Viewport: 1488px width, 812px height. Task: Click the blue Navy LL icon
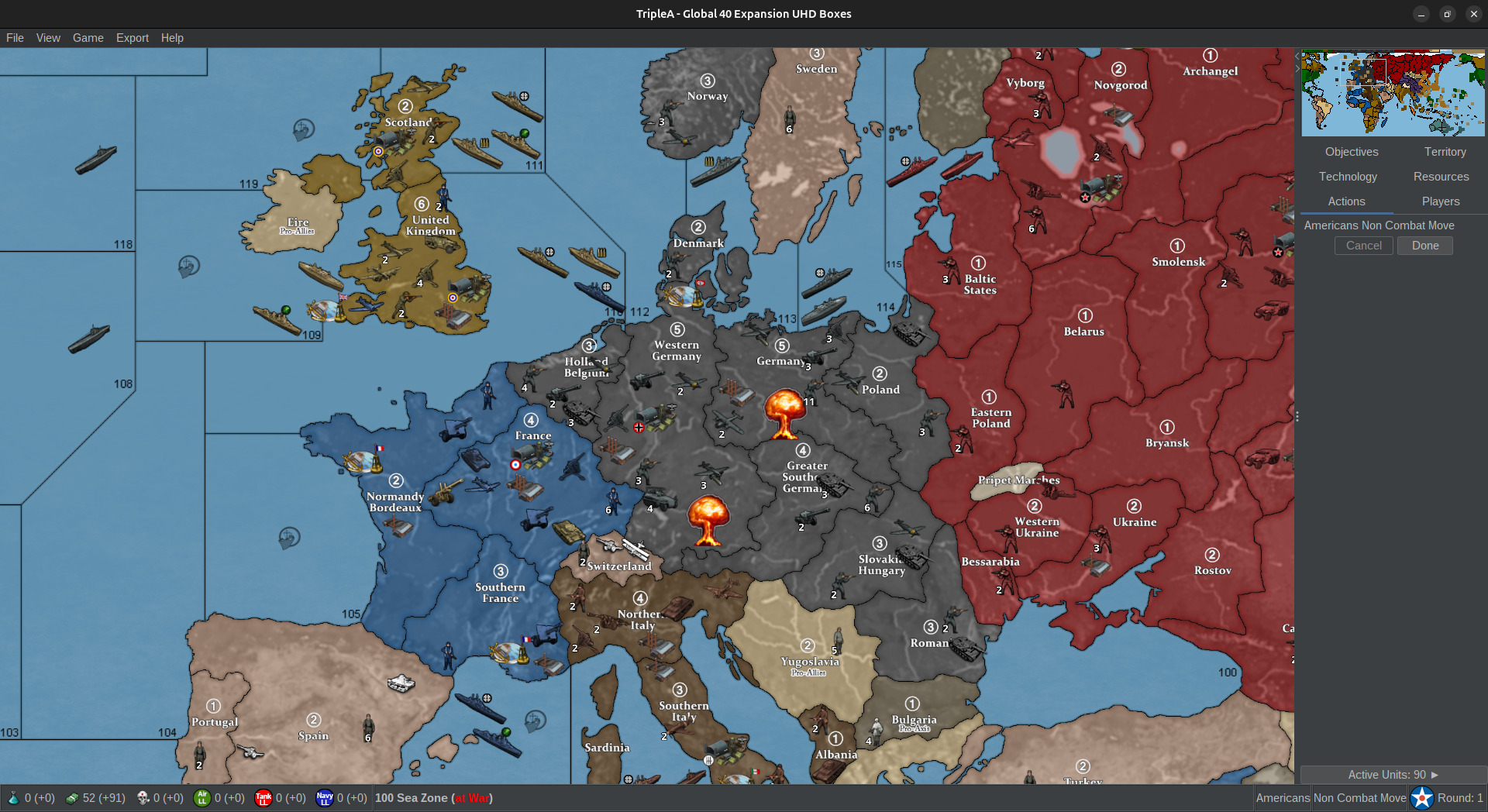click(325, 798)
